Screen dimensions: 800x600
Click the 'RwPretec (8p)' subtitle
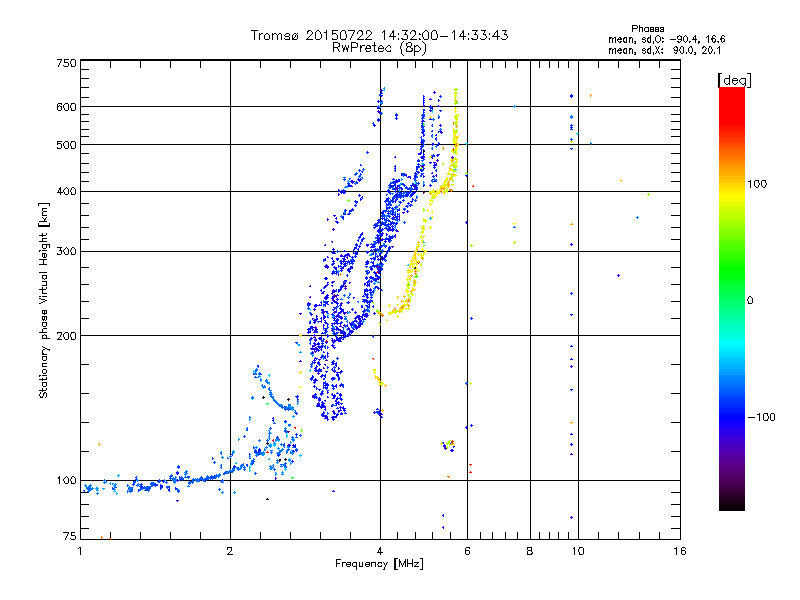point(379,48)
